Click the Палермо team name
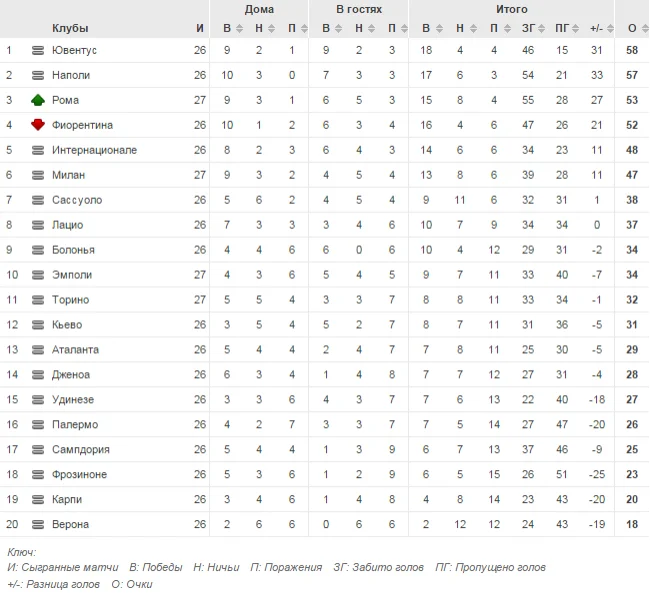This screenshot has height=598, width=650. [x=74, y=425]
